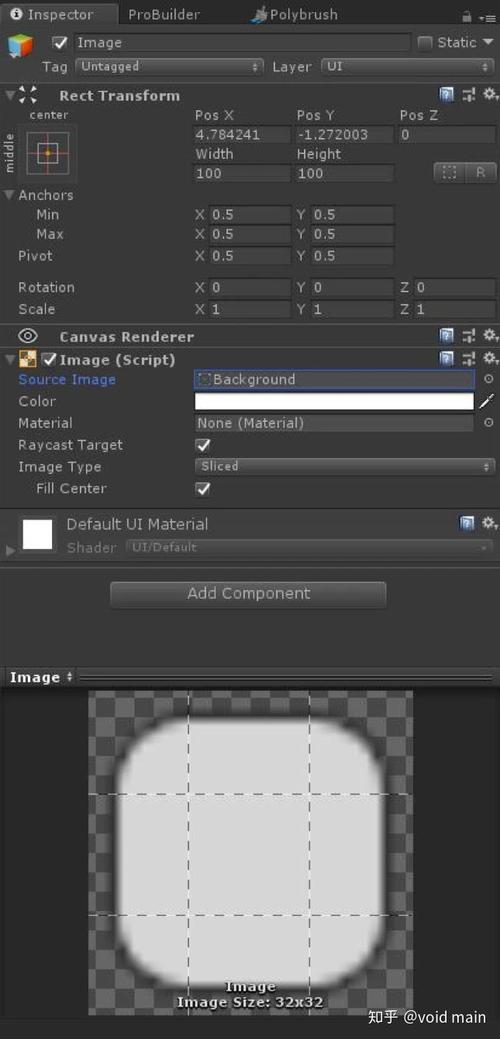Screen dimensions: 500x1039
Task: Click the Add Component button
Action: pyautogui.click(x=248, y=594)
